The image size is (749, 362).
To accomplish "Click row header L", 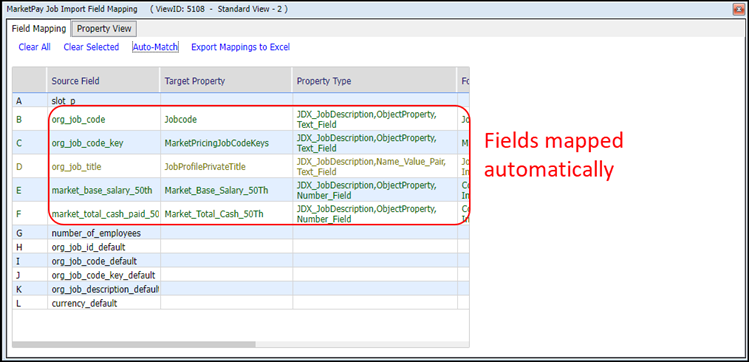I will coord(30,303).
